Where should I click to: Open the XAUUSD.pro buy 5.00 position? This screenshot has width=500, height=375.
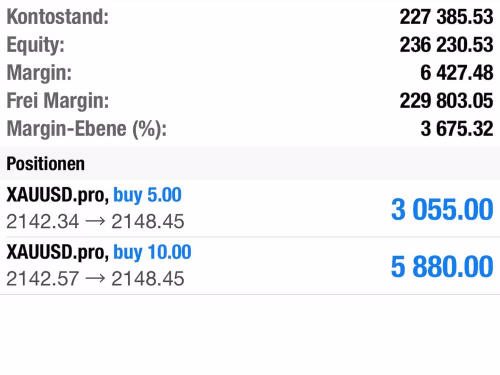point(250,208)
